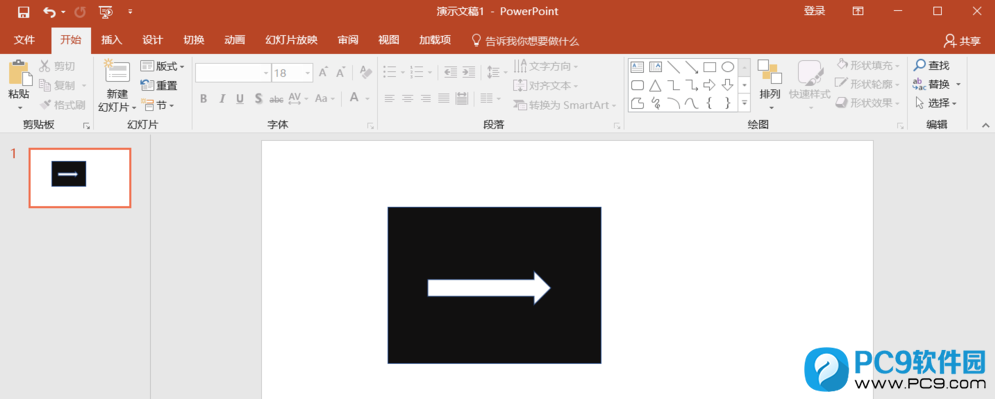Select the text box shape
This screenshot has height=399, width=995.
click(x=637, y=67)
